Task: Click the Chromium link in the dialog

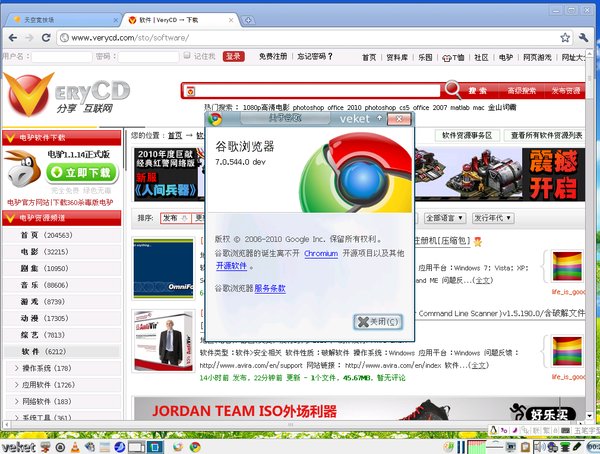Action: 321,253
